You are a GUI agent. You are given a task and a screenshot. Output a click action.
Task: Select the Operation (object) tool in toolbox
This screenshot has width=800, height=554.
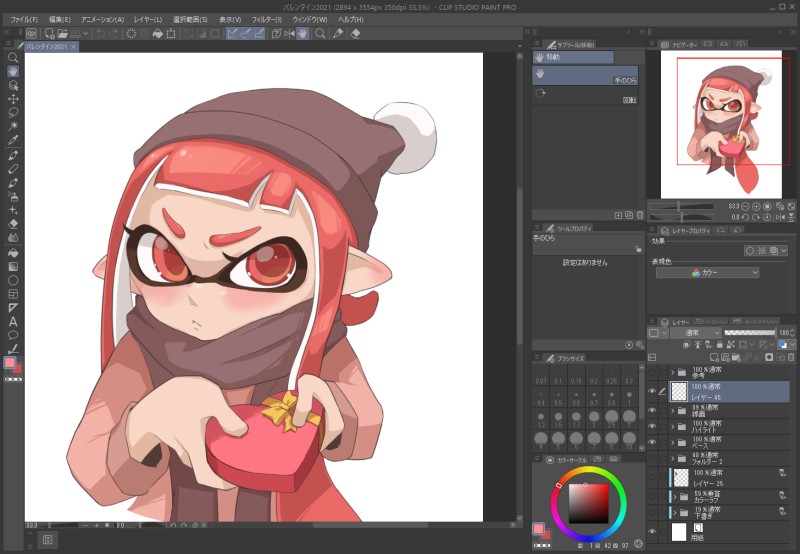coord(13,85)
